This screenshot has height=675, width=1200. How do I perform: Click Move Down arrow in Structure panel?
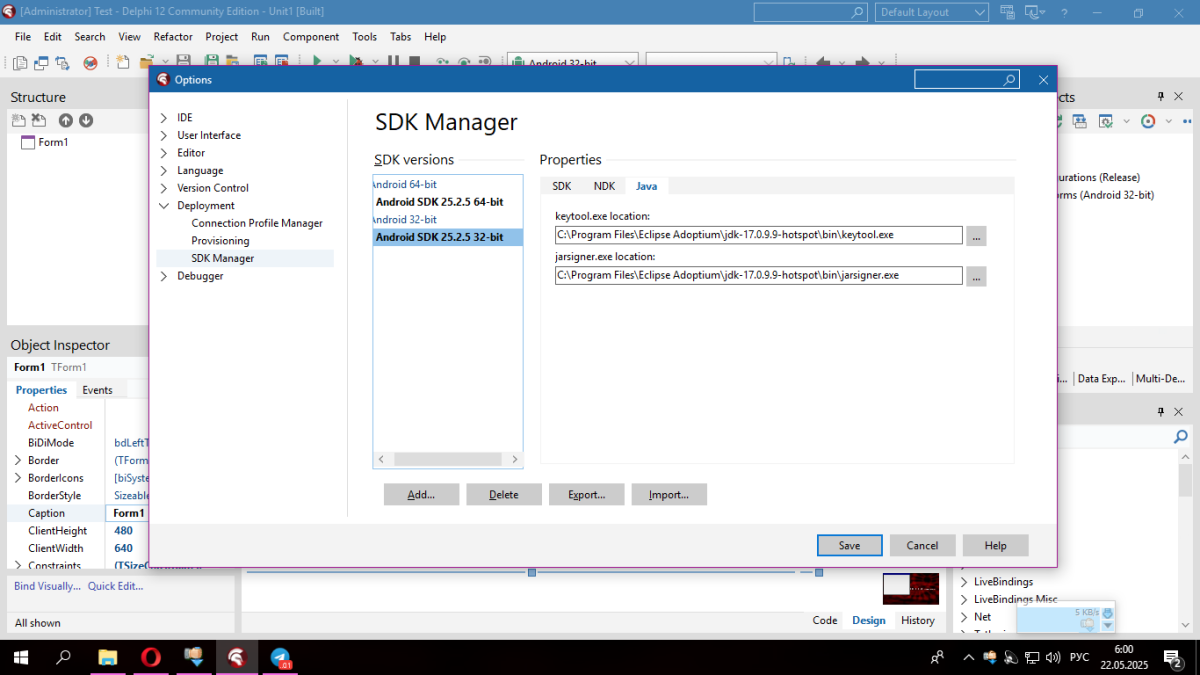pyautogui.click(x=86, y=120)
